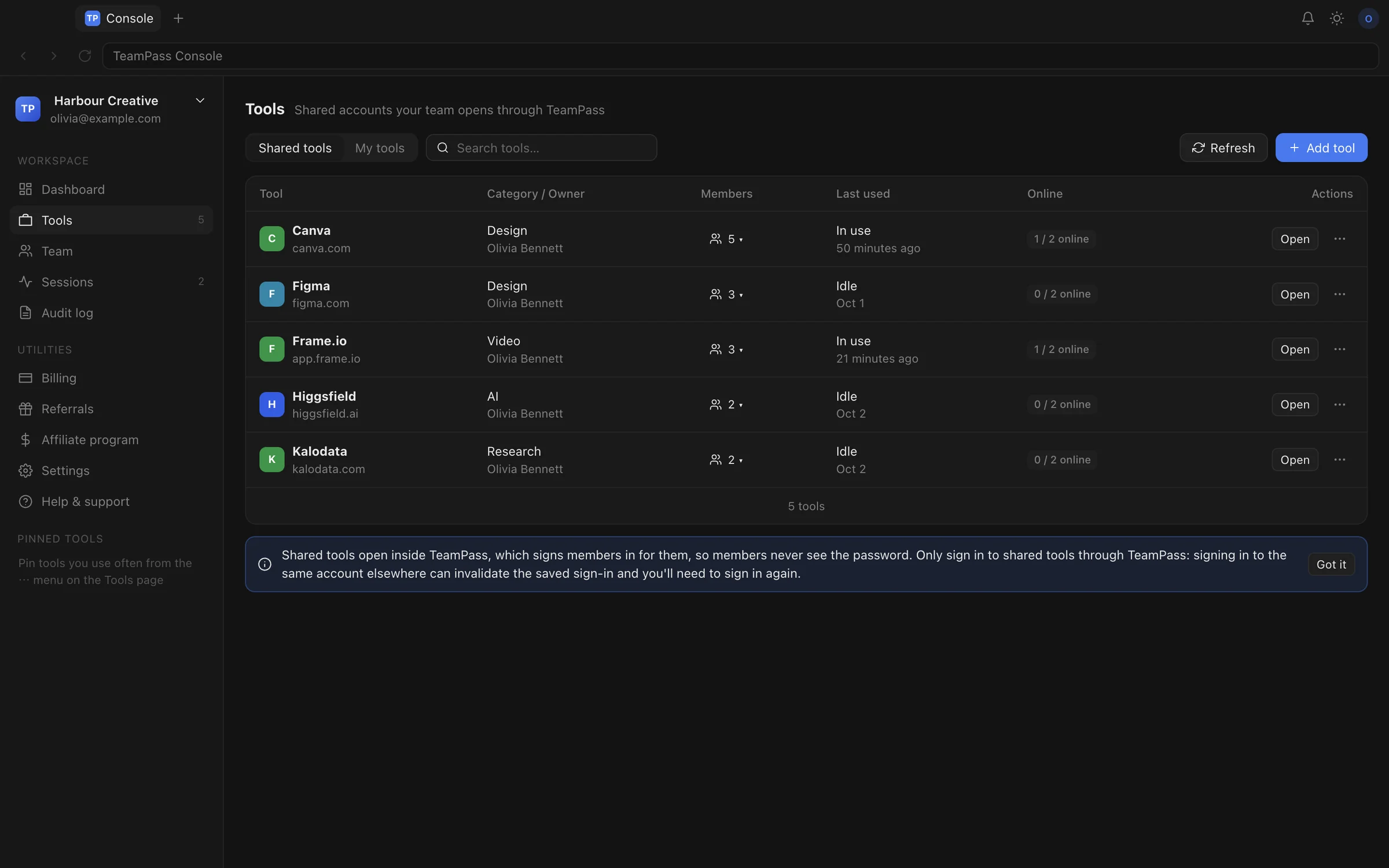
Task: Switch to the Shared tools tab
Action: click(x=295, y=148)
